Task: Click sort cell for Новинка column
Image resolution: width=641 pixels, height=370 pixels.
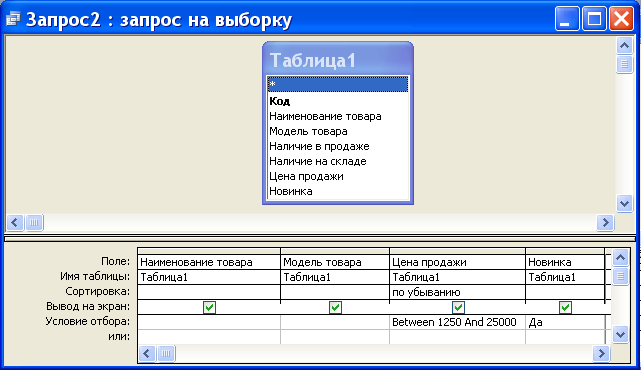Action: (x=565, y=292)
